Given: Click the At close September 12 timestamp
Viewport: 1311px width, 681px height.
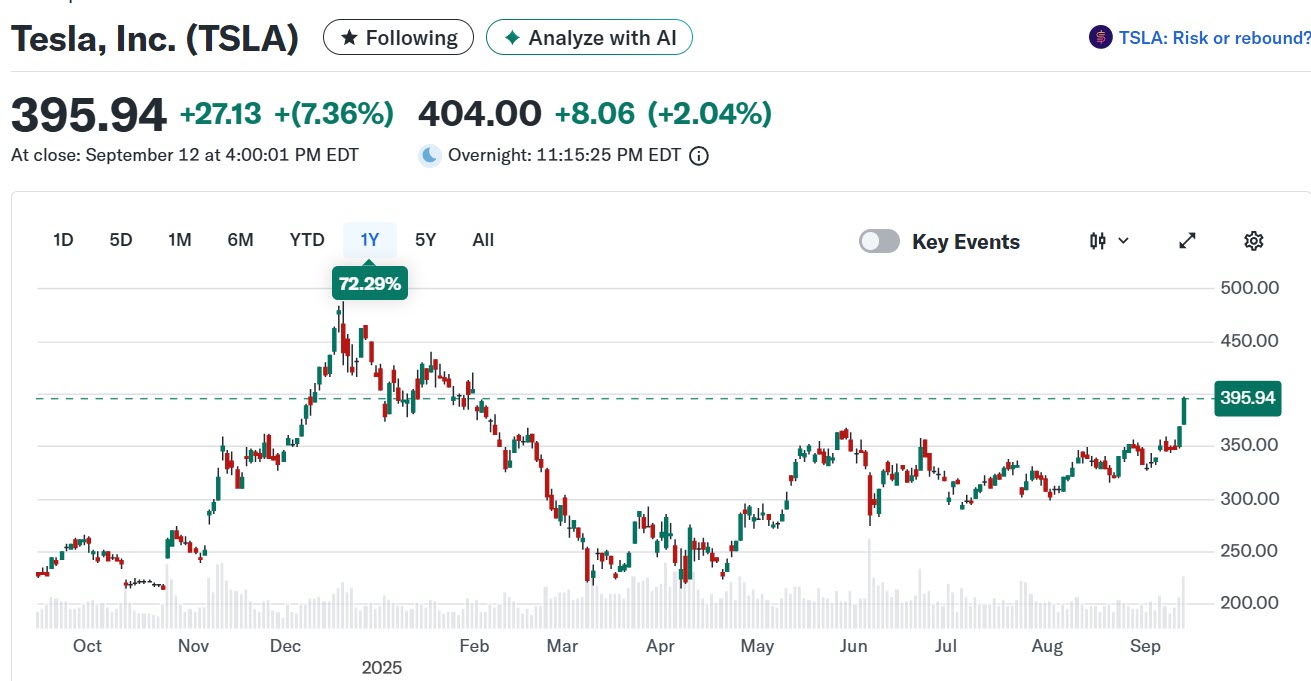Looking at the screenshot, I should [x=184, y=155].
